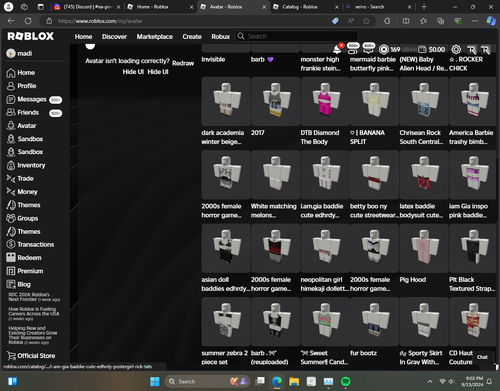Open File Explorer from the taskbar
The image size is (500, 391).
click(x=294, y=381)
